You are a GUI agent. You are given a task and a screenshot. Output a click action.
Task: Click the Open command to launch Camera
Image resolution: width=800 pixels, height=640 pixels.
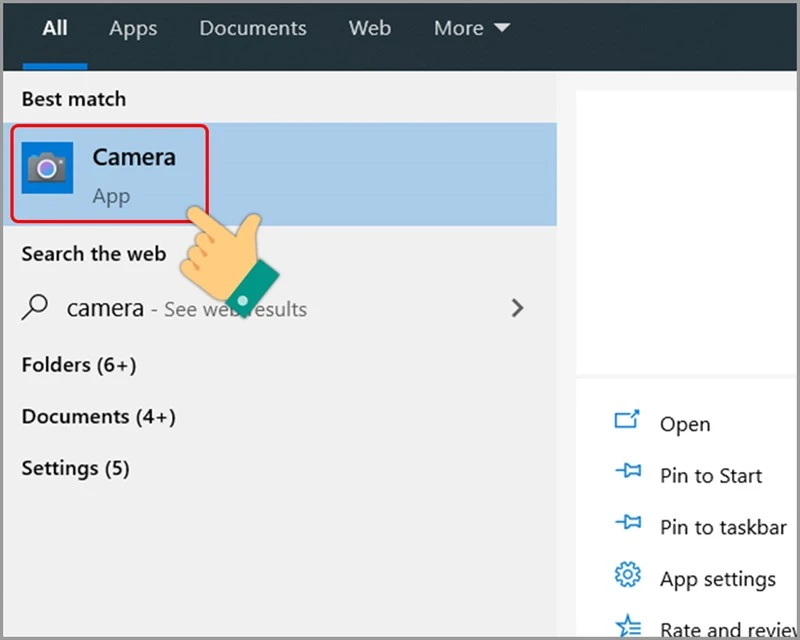pos(685,423)
